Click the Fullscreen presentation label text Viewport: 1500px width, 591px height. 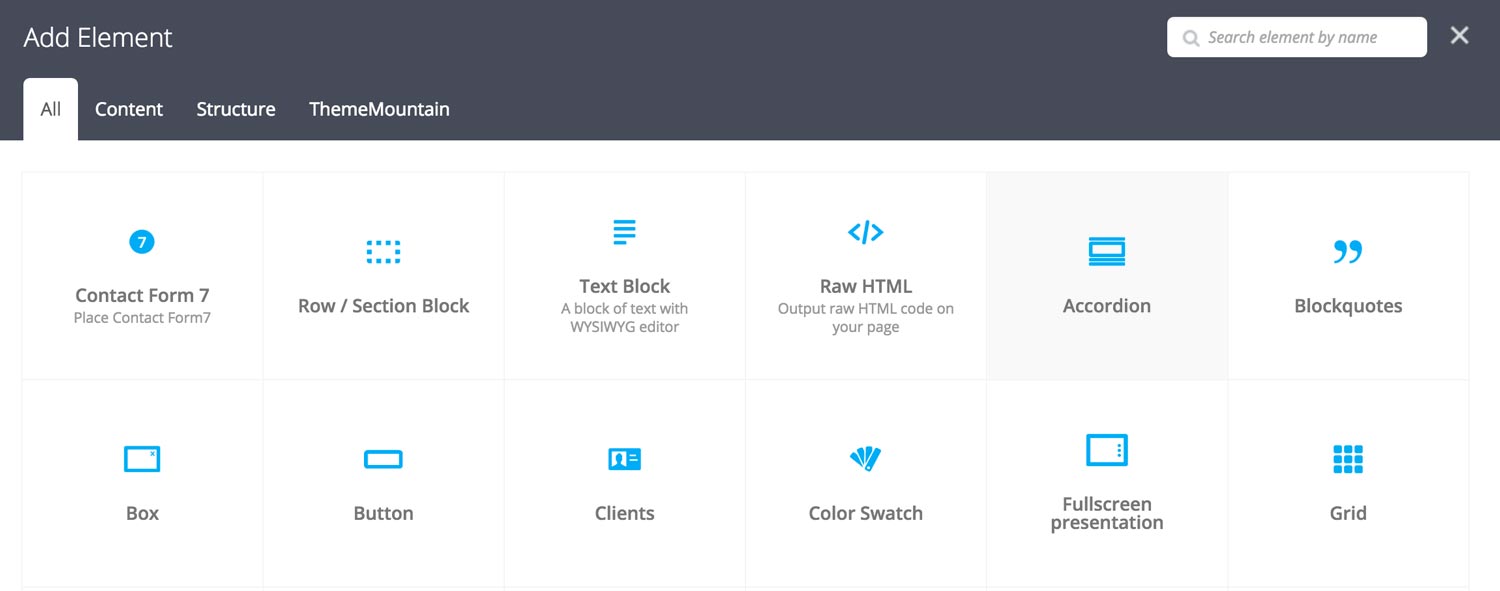pos(1107,513)
